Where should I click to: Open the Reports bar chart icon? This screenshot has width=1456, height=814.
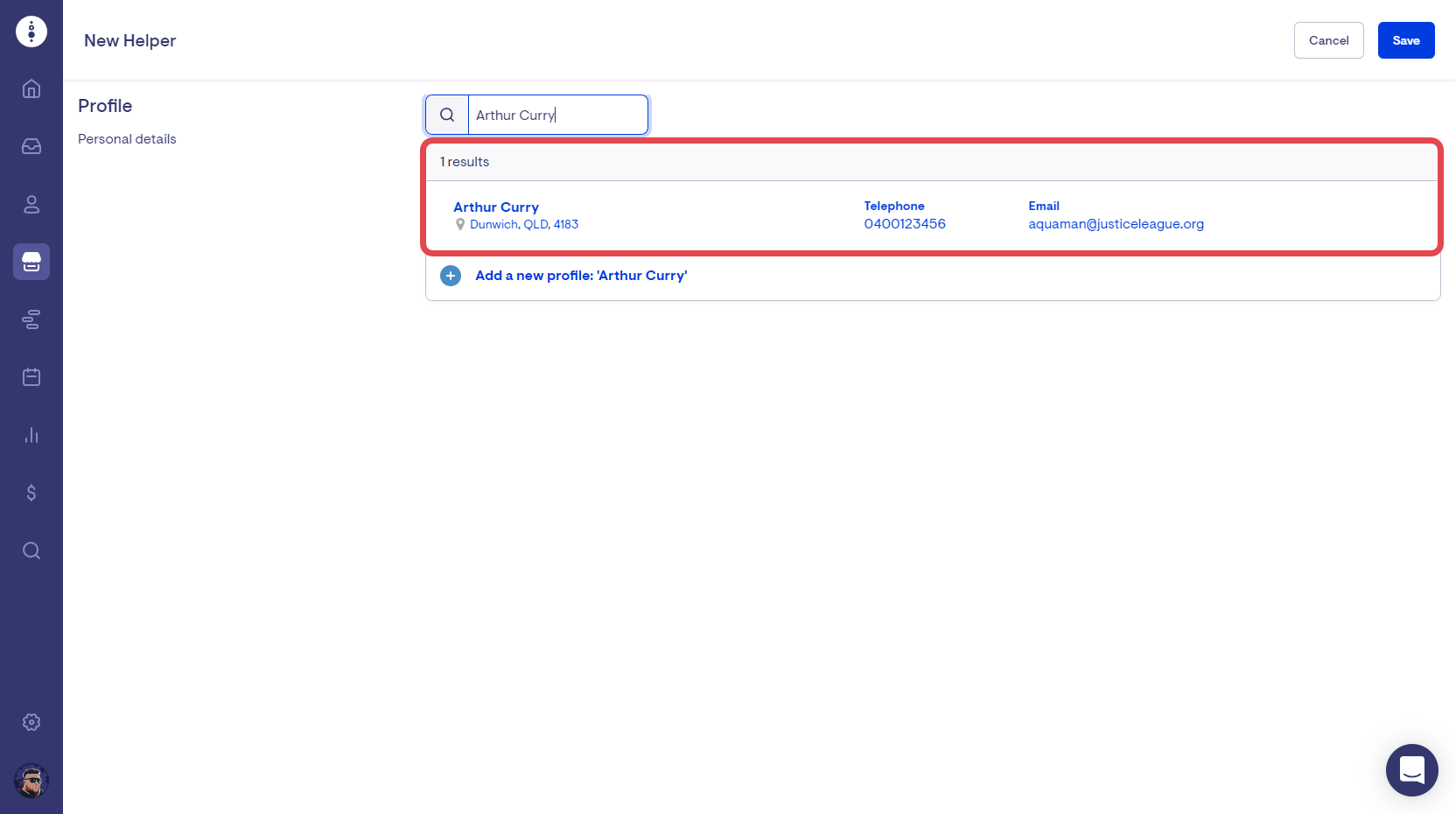click(31, 435)
